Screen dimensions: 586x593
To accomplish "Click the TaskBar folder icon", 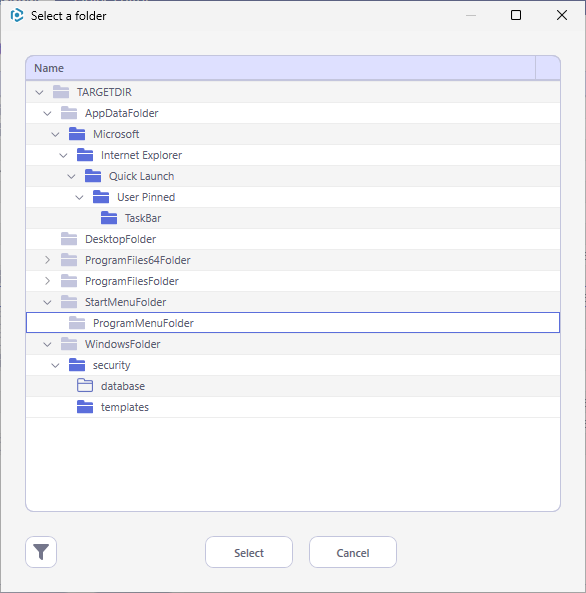I will click(109, 218).
